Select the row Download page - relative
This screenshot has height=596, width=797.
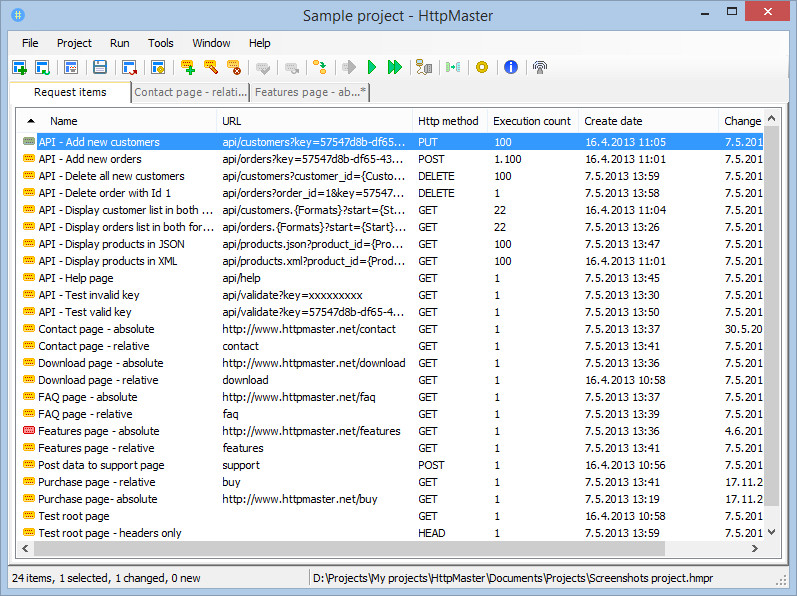point(390,380)
